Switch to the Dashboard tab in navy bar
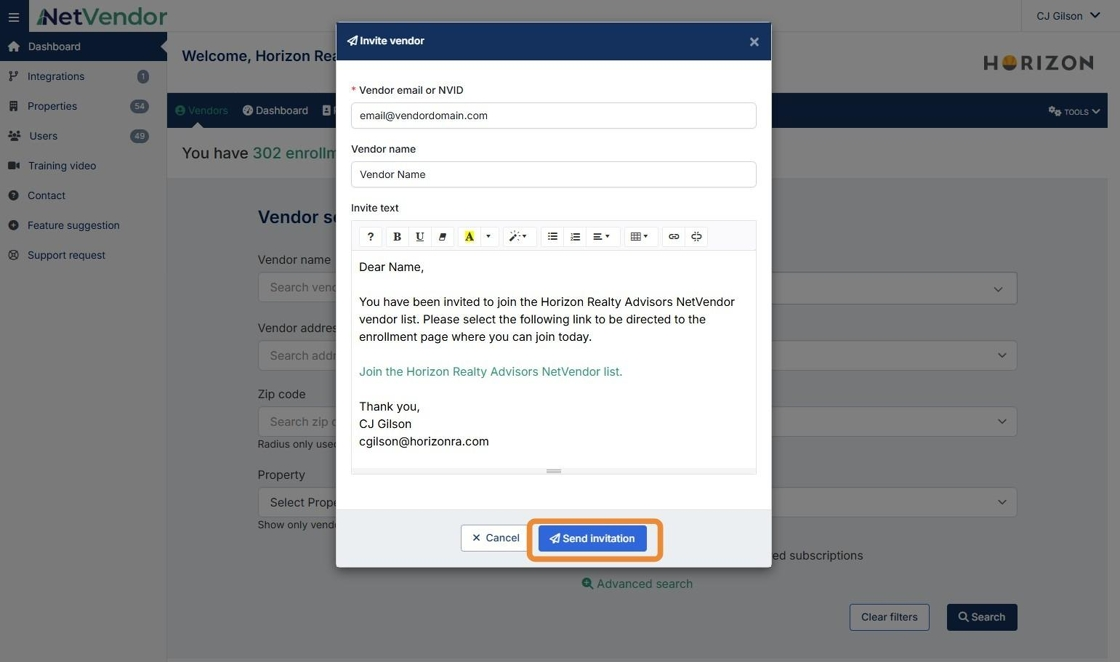The width and height of the screenshot is (1120, 662). [x=275, y=111]
